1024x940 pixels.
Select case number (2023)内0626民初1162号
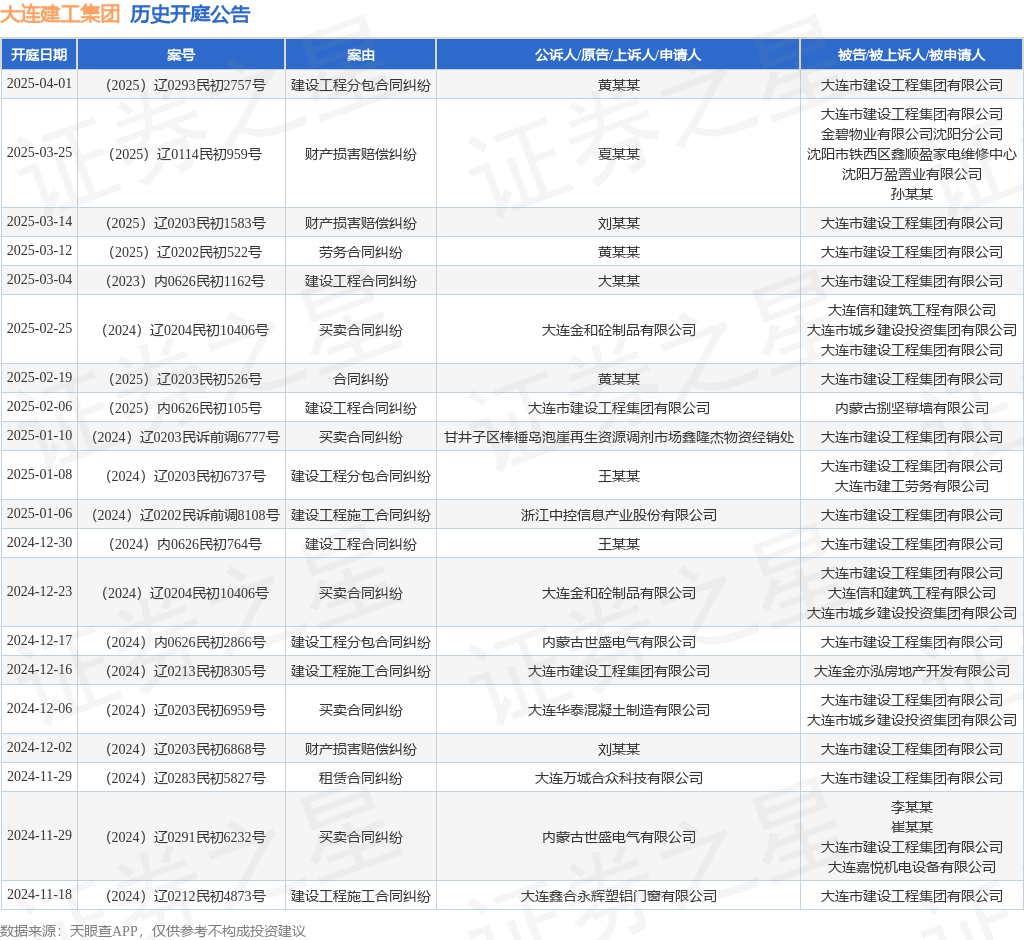[x=185, y=282]
